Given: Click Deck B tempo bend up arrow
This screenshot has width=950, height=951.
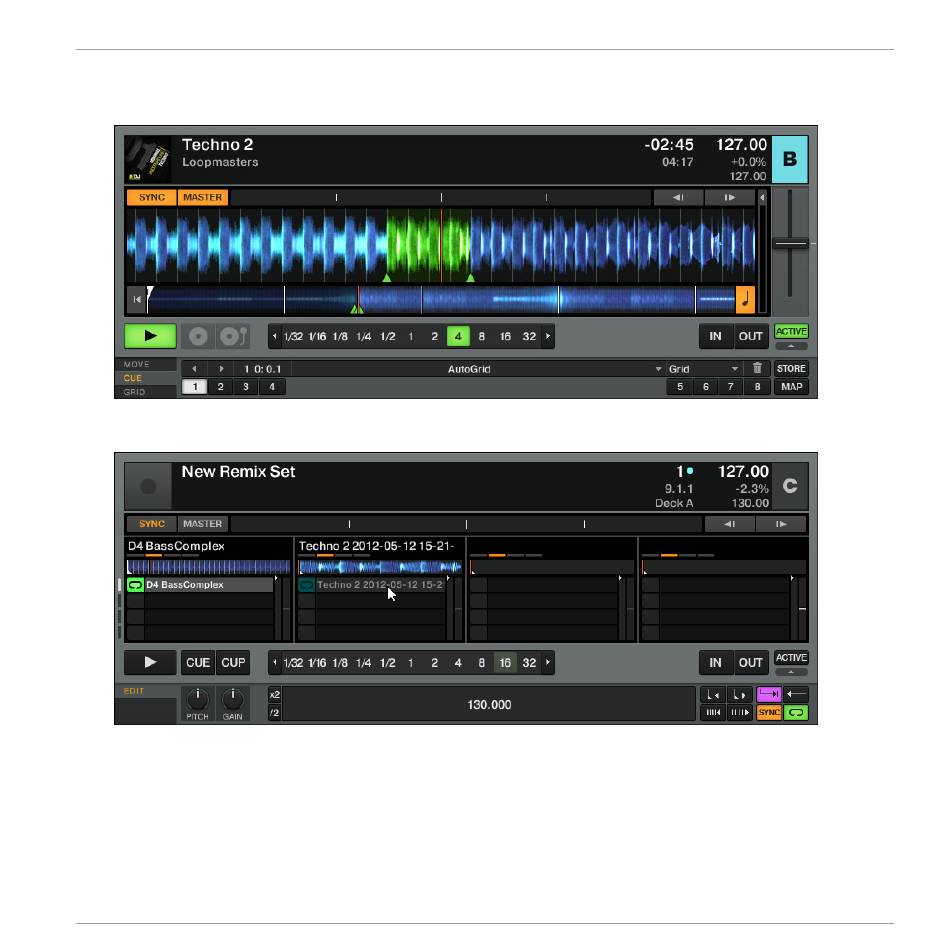Looking at the screenshot, I should tap(729, 197).
